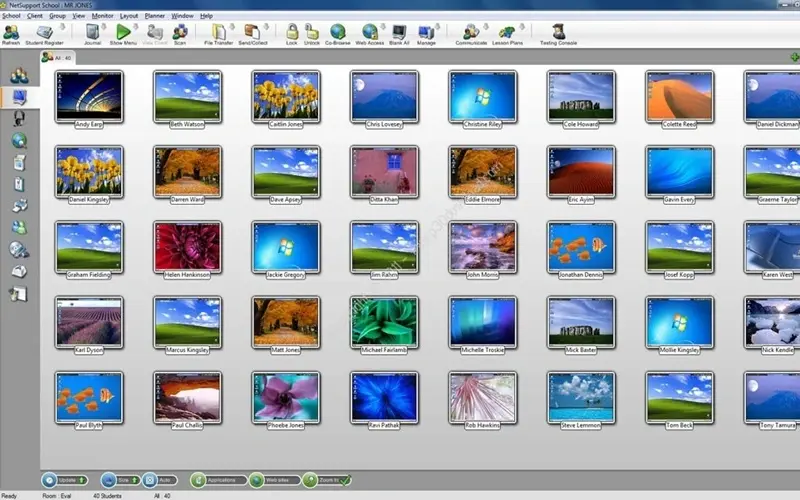The height and width of the screenshot is (500, 800).
Task: Select the group of people sidebar icon
Action: pyautogui.click(x=19, y=76)
